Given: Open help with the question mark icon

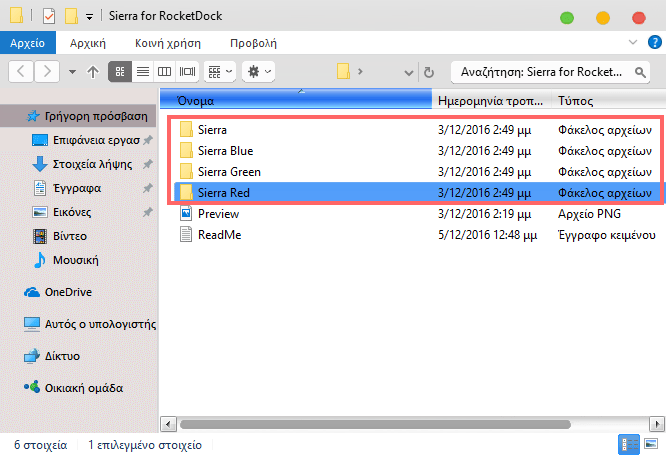Looking at the screenshot, I should pos(655,42).
